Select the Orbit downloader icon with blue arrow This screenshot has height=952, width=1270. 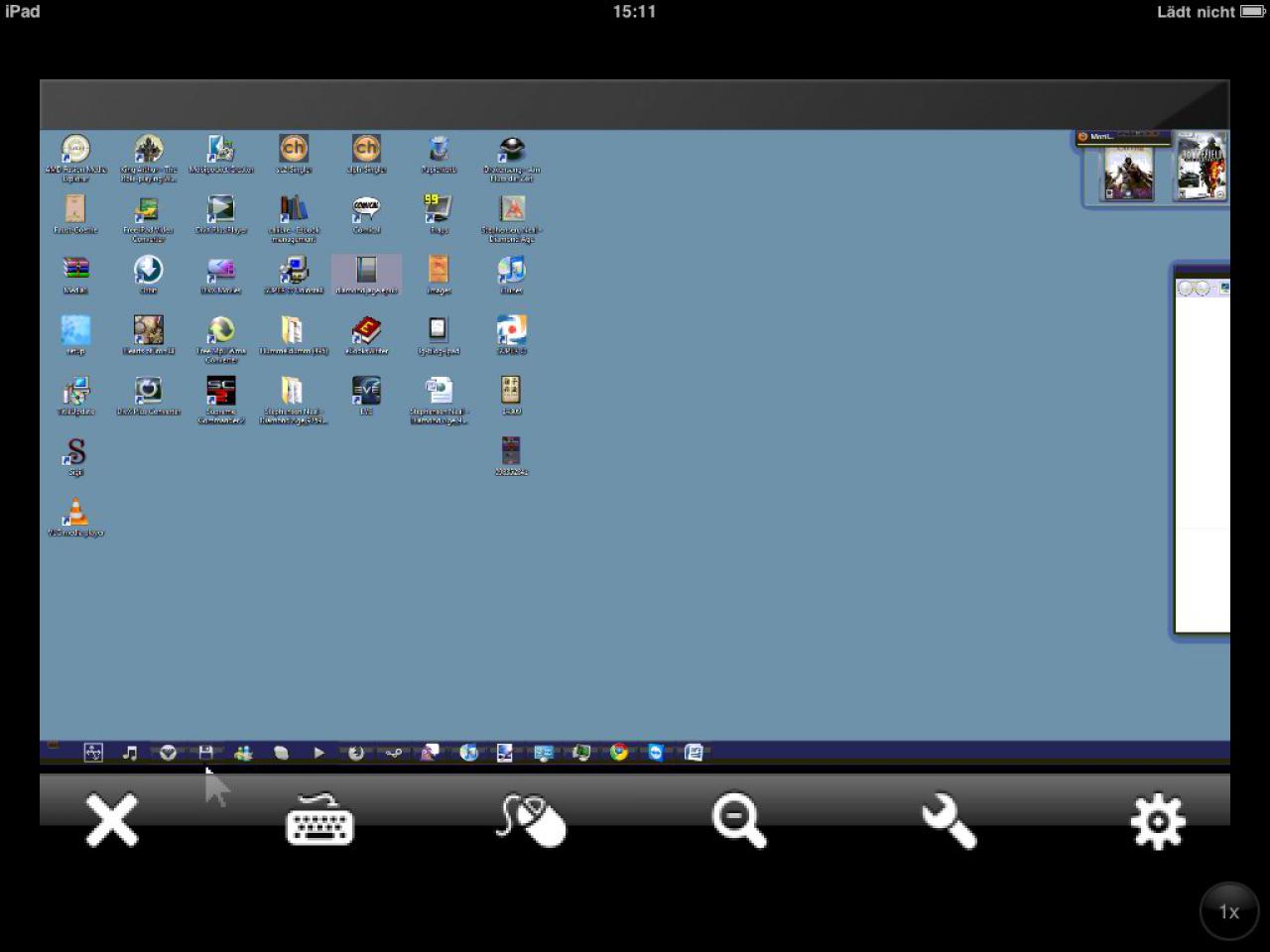pos(148,275)
